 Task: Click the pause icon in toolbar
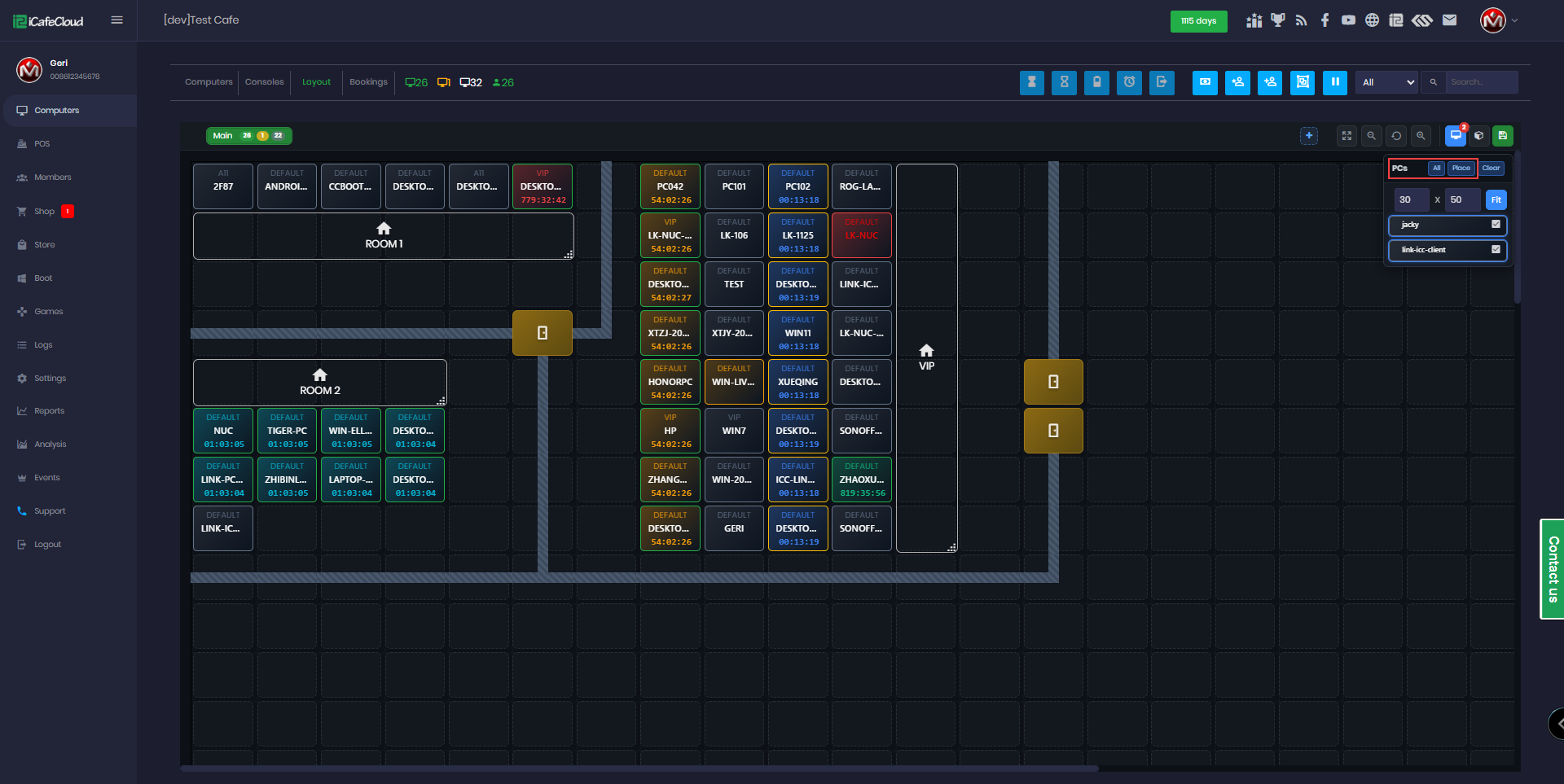(1334, 82)
